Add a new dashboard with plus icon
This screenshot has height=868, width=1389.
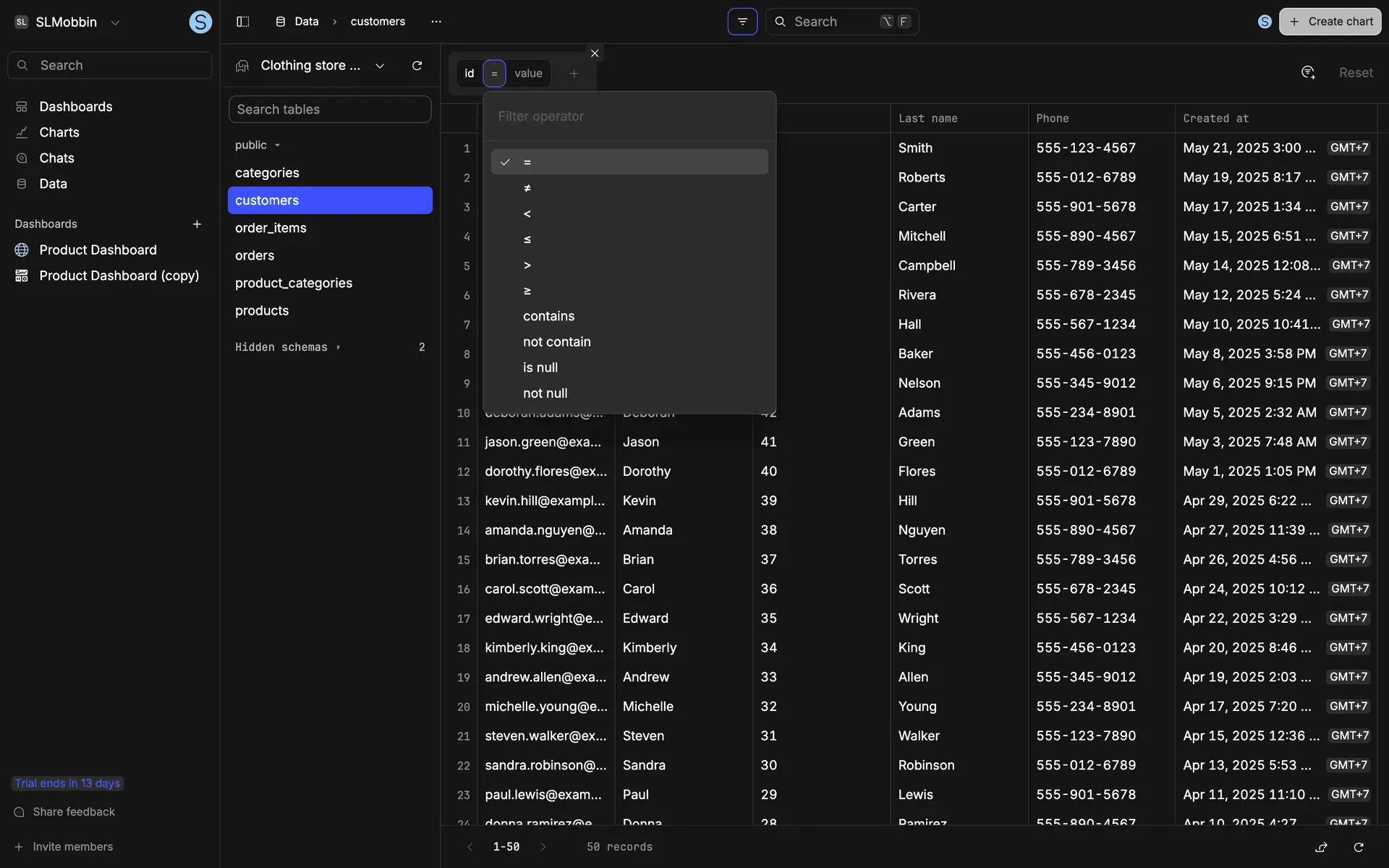[x=197, y=224]
